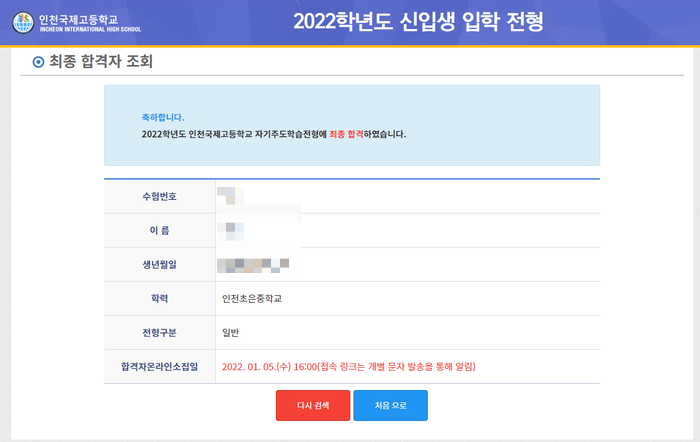Viewport: 700px width, 442px height.
Task: Click the 인천국제고등학교 school name text
Action: tap(79, 19)
